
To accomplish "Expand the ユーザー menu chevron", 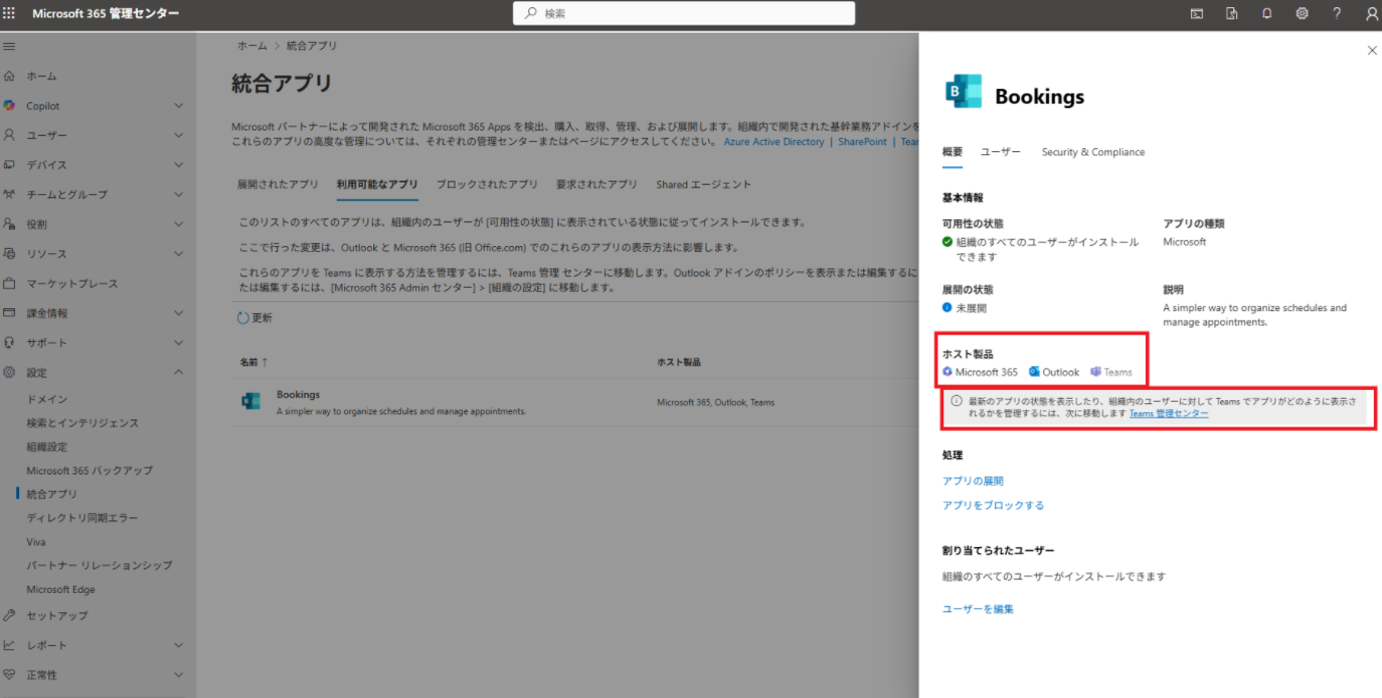I will 178,135.
